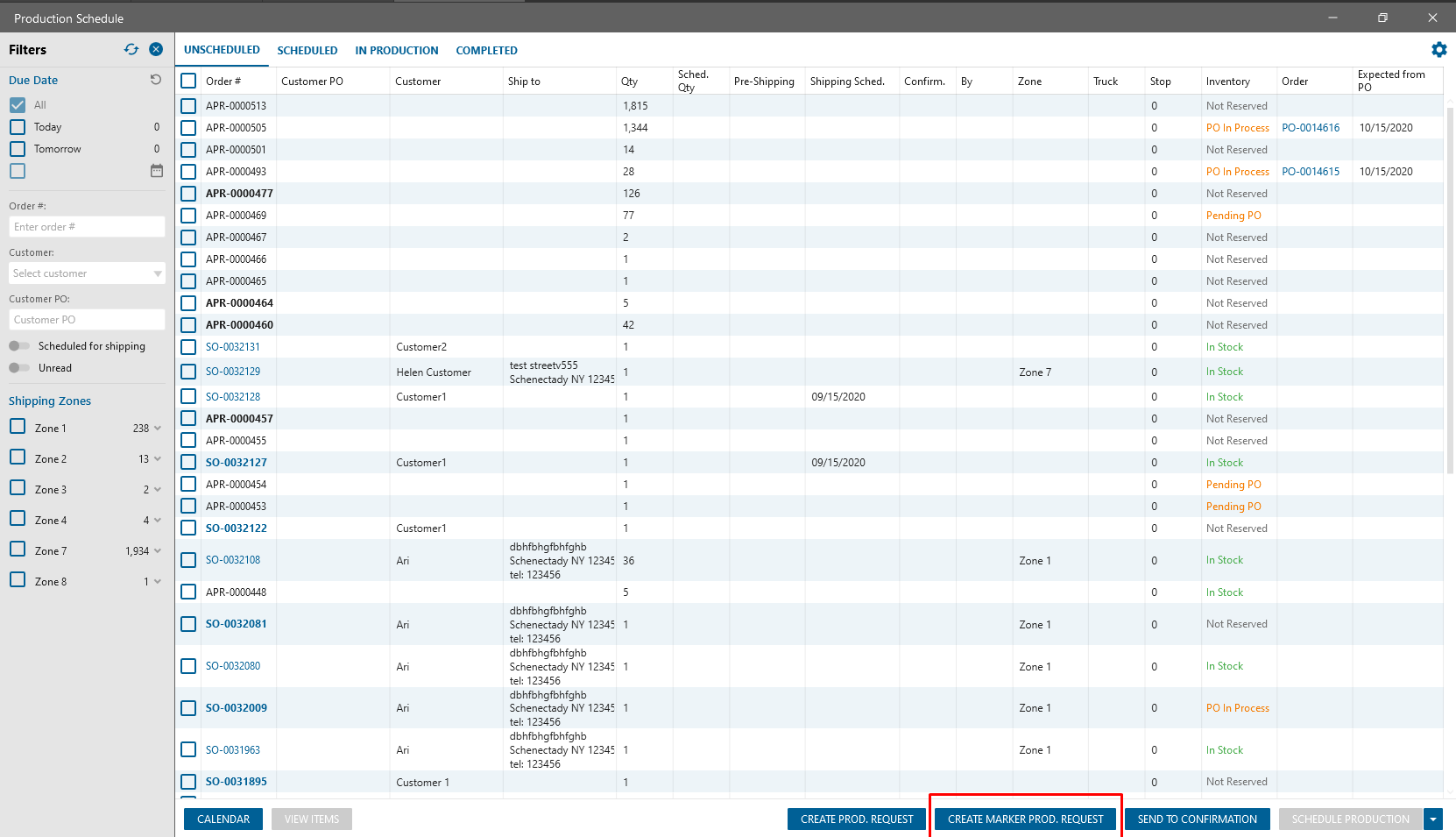1456x837 pixels.
Task: Tick the checkbox for order SO-0032131
Action: [x=188, y=347]
